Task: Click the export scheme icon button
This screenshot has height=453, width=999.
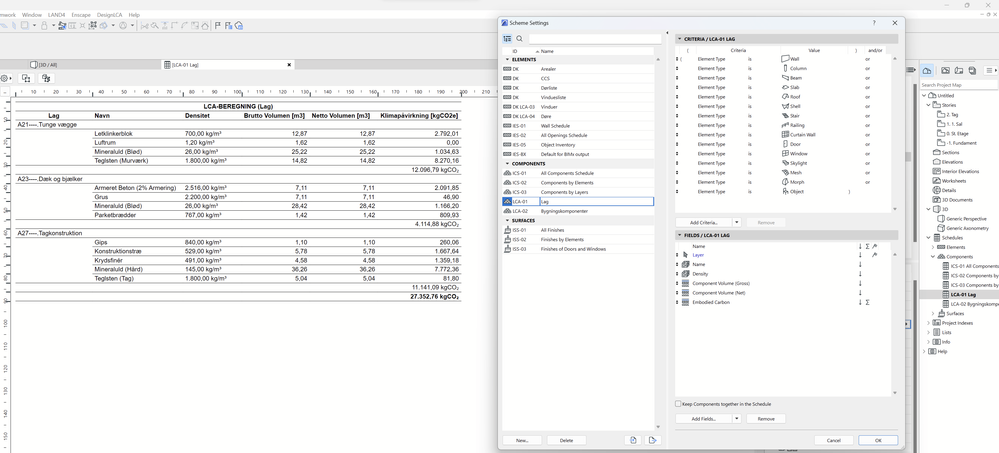Action: [x=652, y=440]
